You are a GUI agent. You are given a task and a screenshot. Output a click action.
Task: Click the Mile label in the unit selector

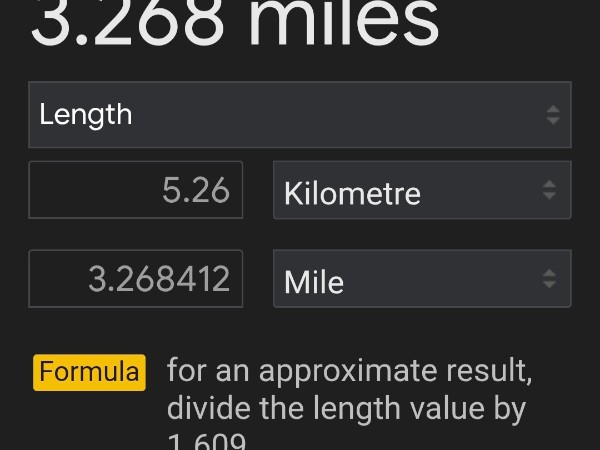(314, 281)
